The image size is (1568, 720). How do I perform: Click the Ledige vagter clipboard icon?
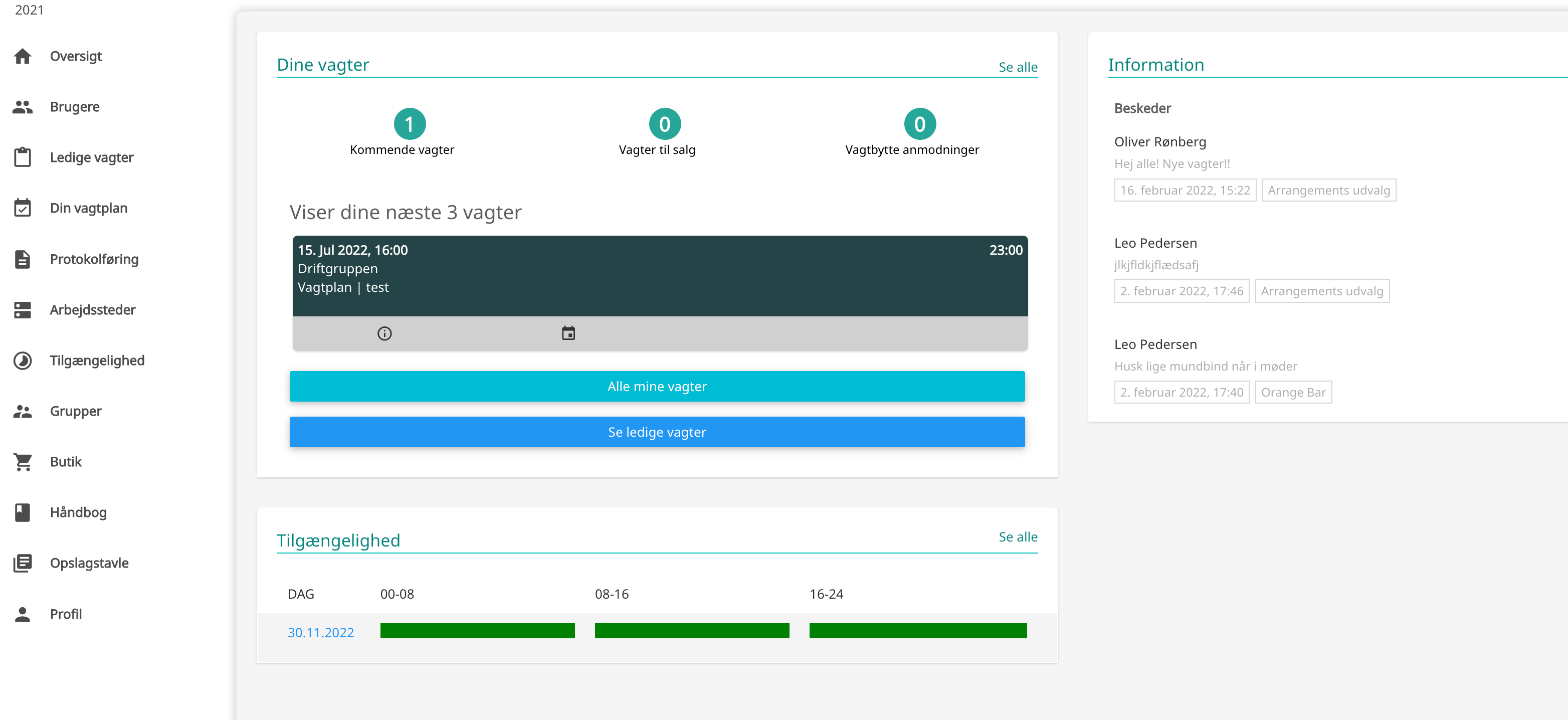pos(23,157)
